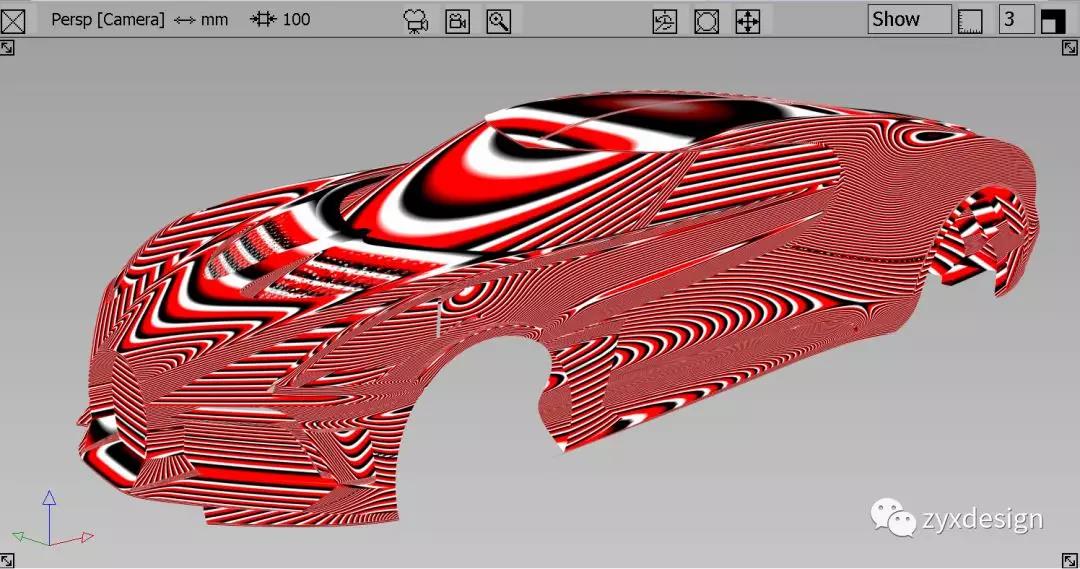Open the Show menu
Viewport: 1080px width, 569px height.
tap(909, 19)
